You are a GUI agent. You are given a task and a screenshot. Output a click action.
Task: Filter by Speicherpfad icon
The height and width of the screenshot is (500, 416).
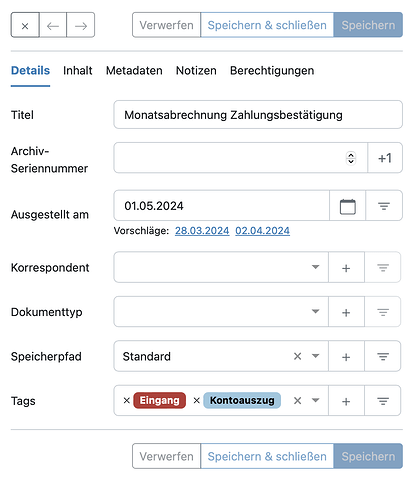click(x=383, y=356)
